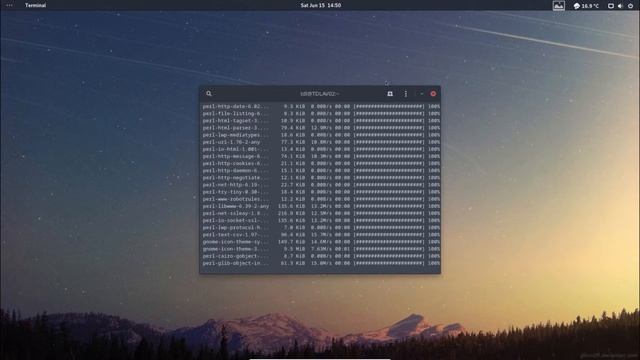The image size is (640, 360).
Task: Click the screen display icon in system tray
Action: [611, 6]
